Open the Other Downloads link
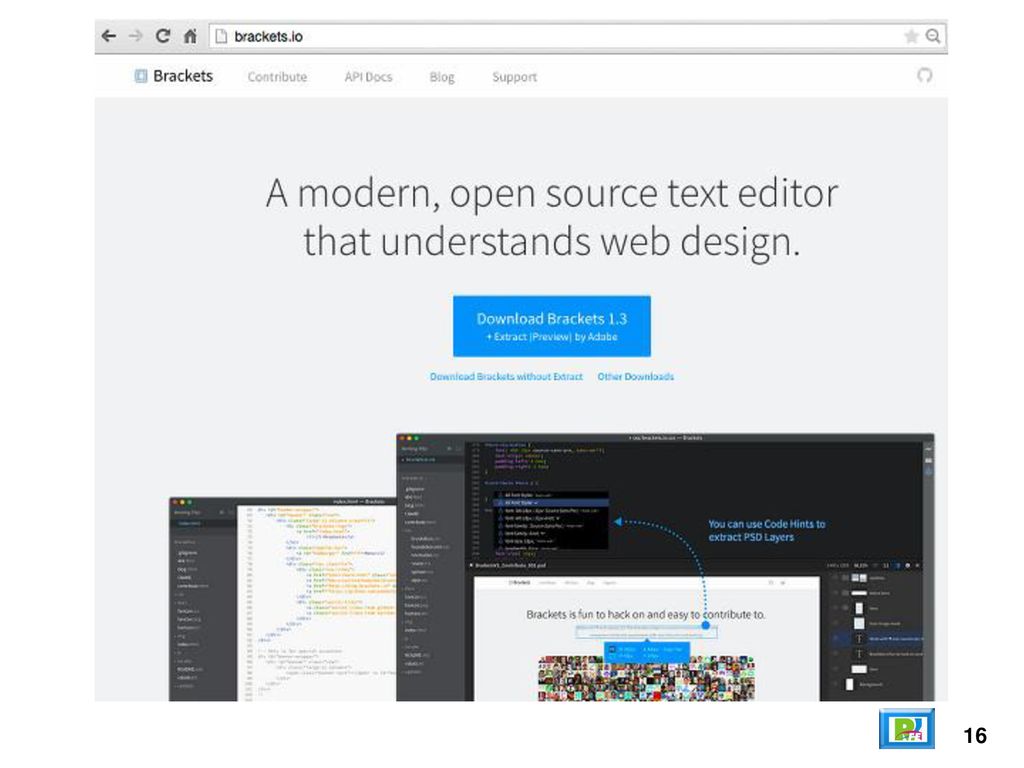The image size is (1024, 768). (635, 377)
